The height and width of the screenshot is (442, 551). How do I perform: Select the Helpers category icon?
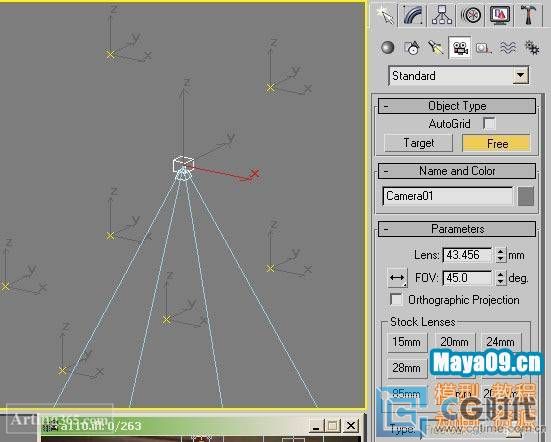pyautogui.click(x=483, y=48)
